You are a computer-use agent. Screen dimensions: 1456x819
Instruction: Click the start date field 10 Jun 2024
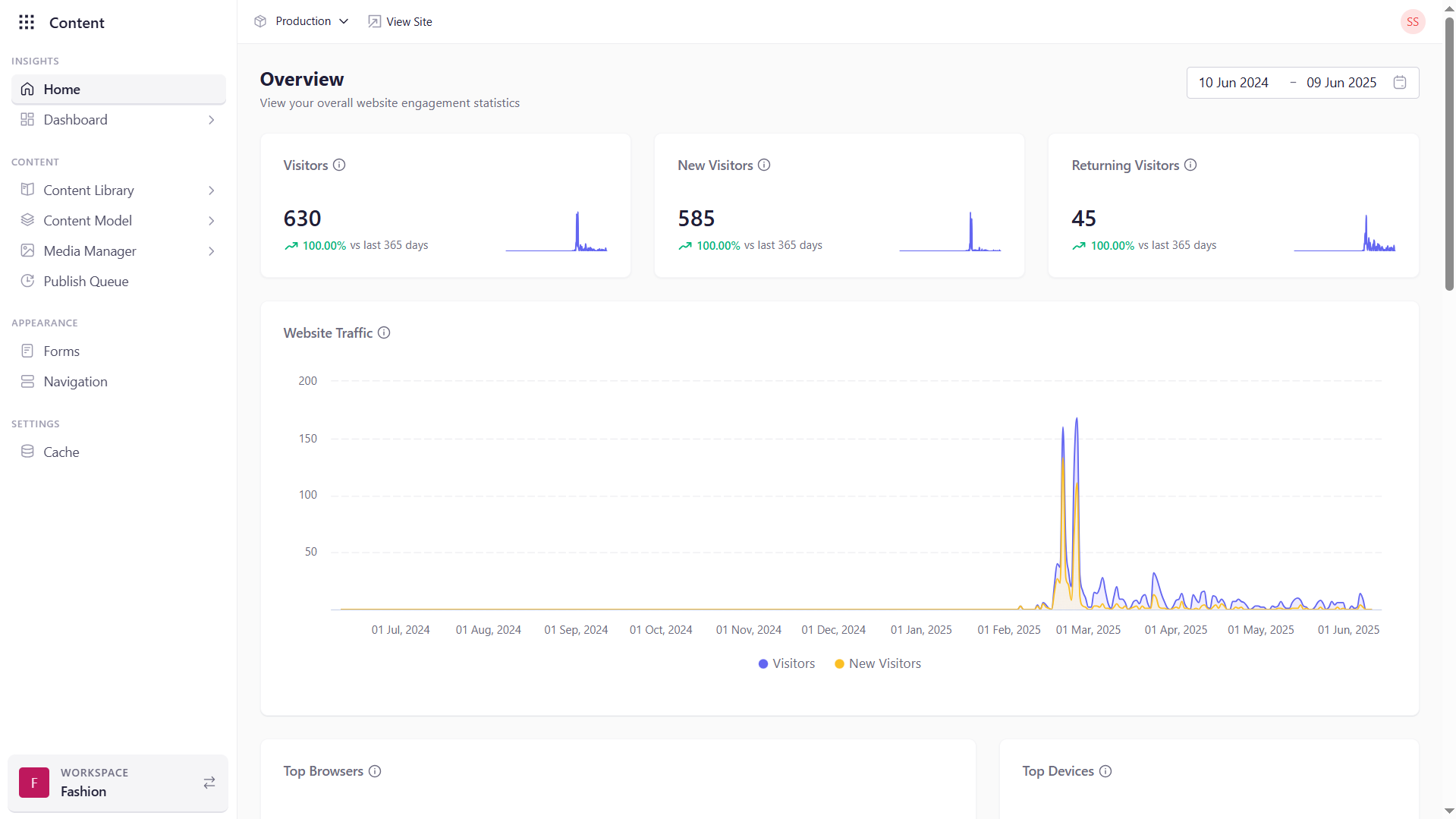click(x=1233, y=83)
